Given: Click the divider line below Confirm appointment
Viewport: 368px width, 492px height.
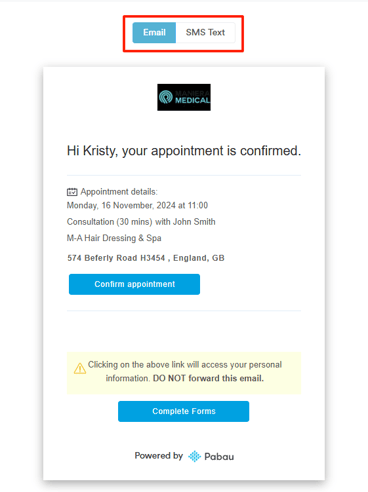Looking at the screenshot, I should click(x=184, y=311).
